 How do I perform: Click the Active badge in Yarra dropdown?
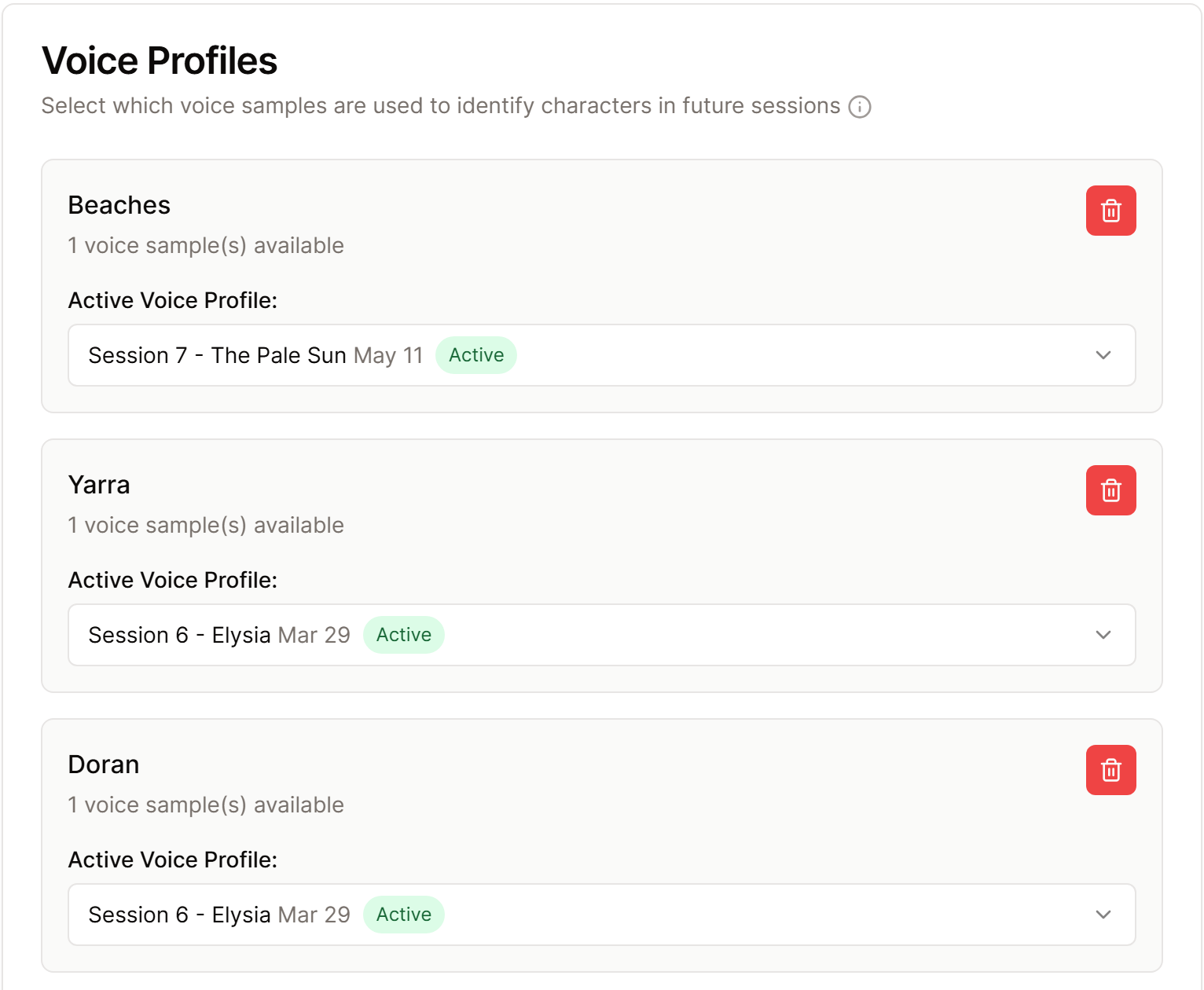[404, 635]
